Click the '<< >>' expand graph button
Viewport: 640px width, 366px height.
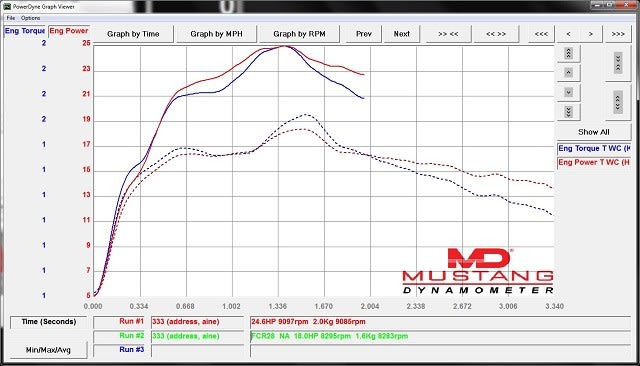496,34
